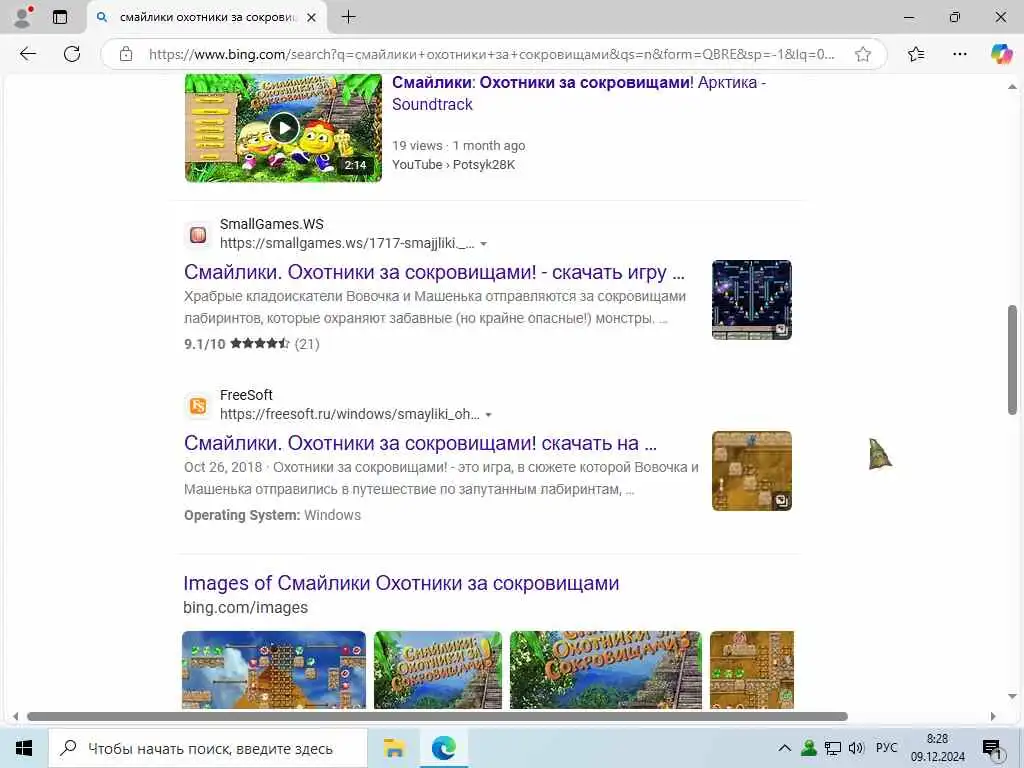Click the Windows taskbar search box
The image size is (1024, 768).
(x=208, y=748)
